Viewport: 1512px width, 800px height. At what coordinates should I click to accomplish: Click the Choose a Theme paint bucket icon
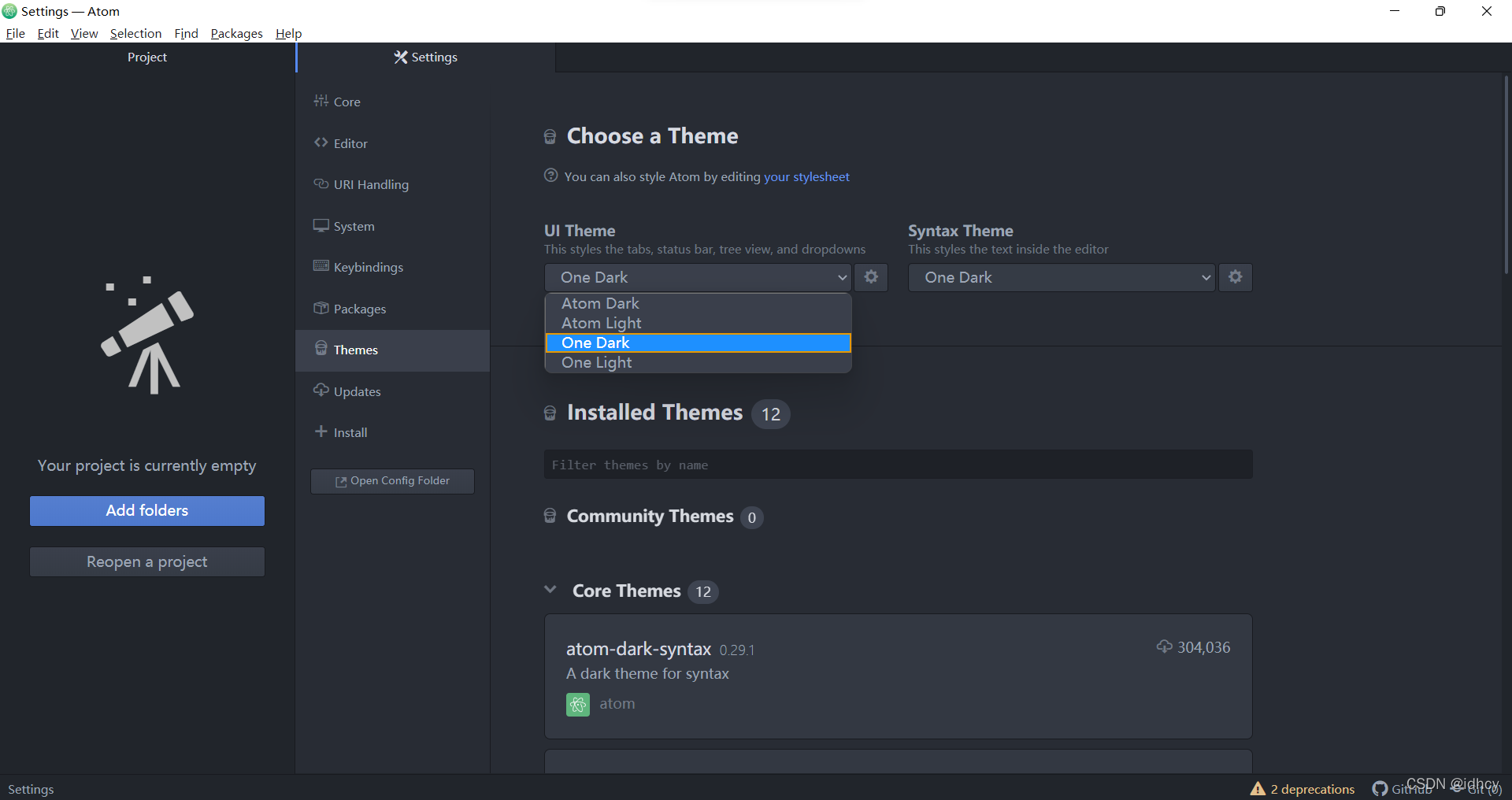pos(550,137)
